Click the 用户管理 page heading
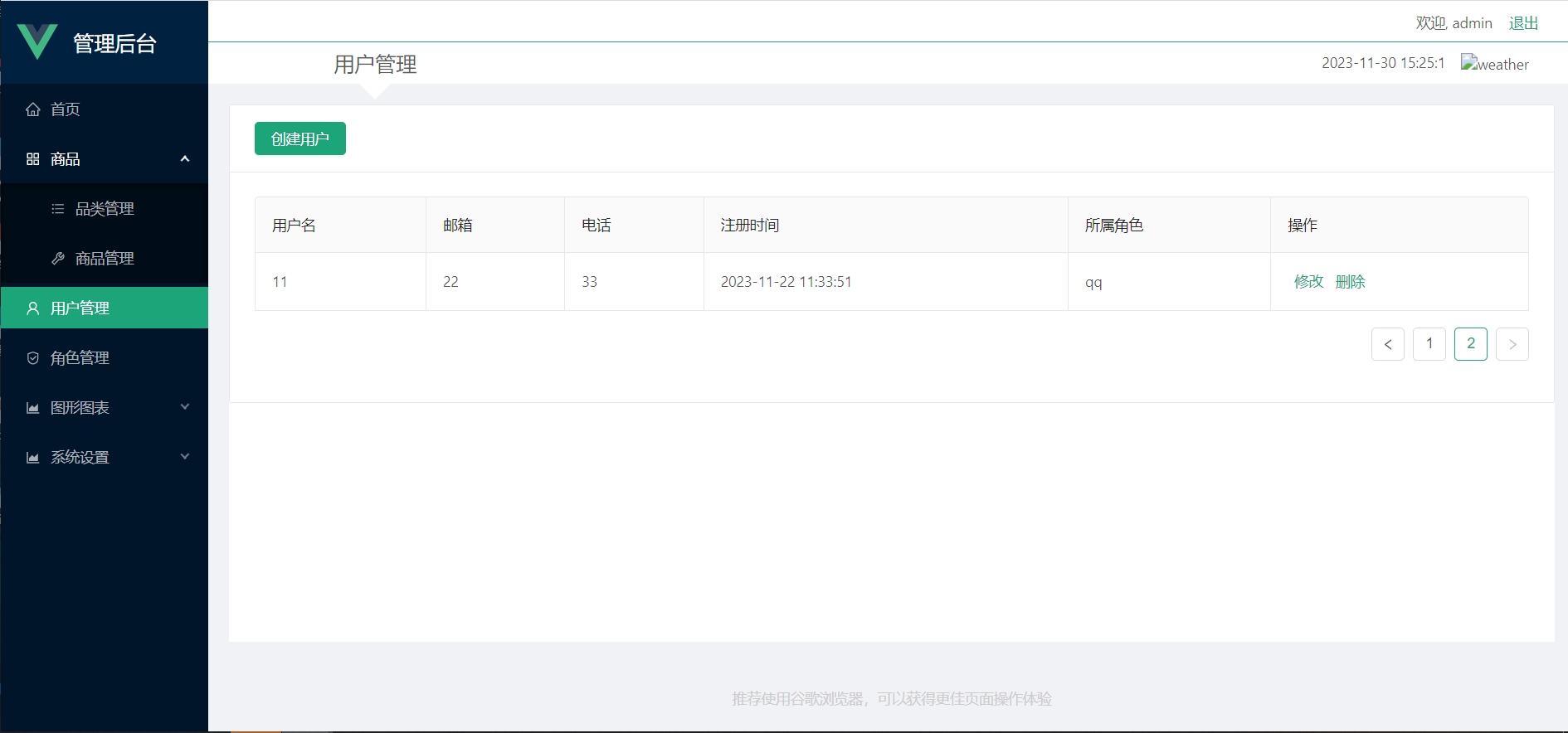1568x733 pixels. (x=375, y=64)
